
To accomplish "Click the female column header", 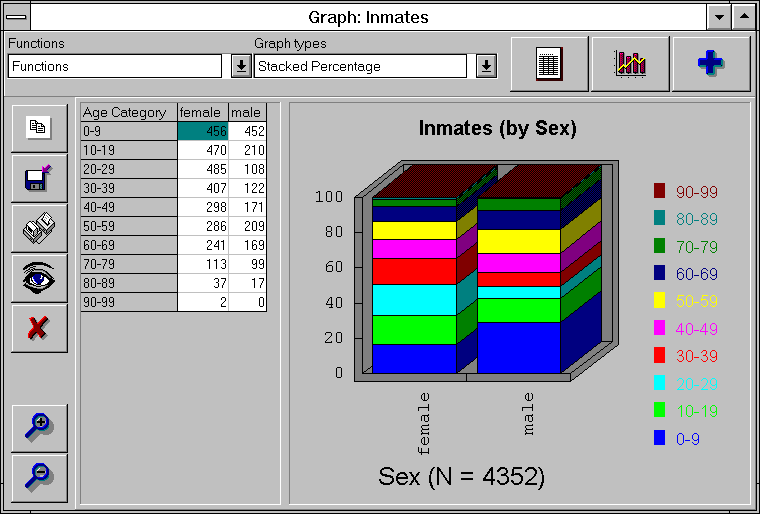I will (x=203, y=112).
